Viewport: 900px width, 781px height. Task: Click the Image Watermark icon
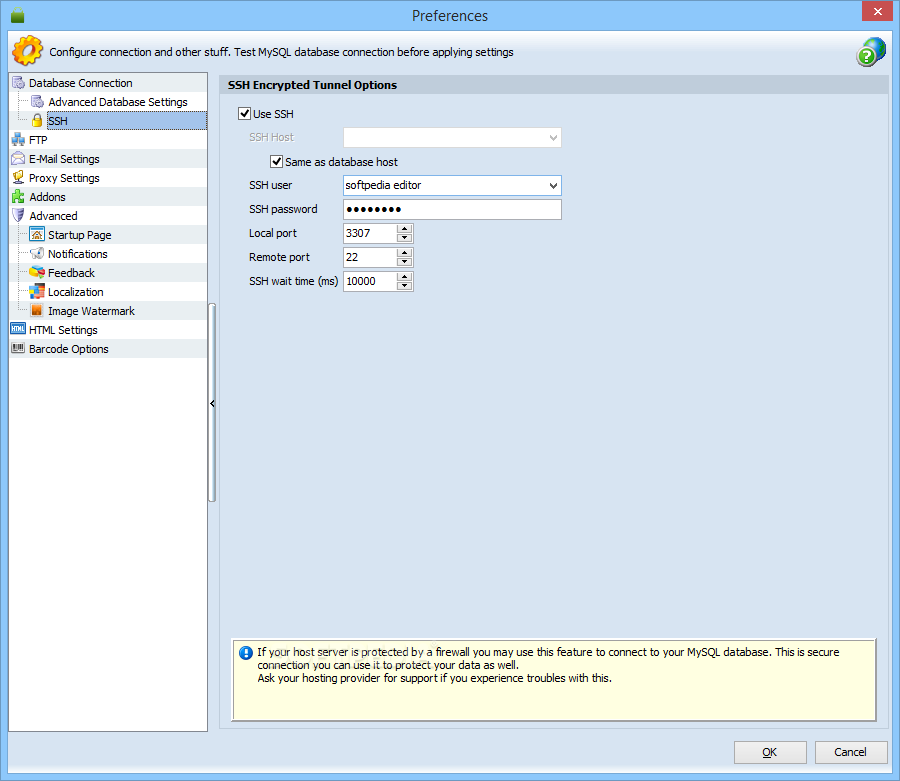pos(37,310)
